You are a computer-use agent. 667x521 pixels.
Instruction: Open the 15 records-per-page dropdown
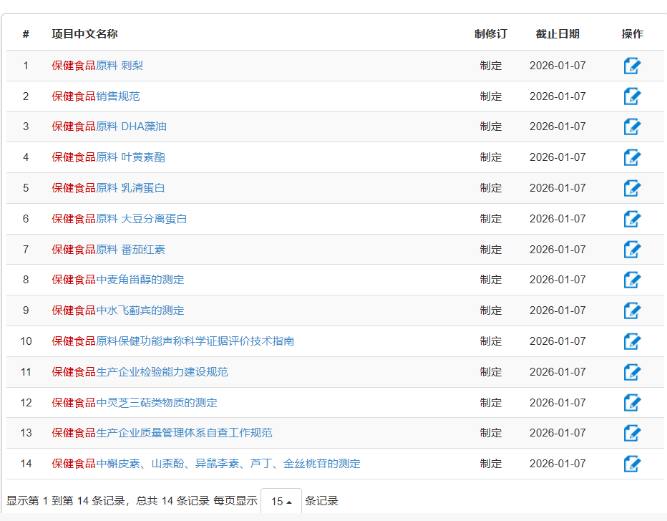[281, 501]
